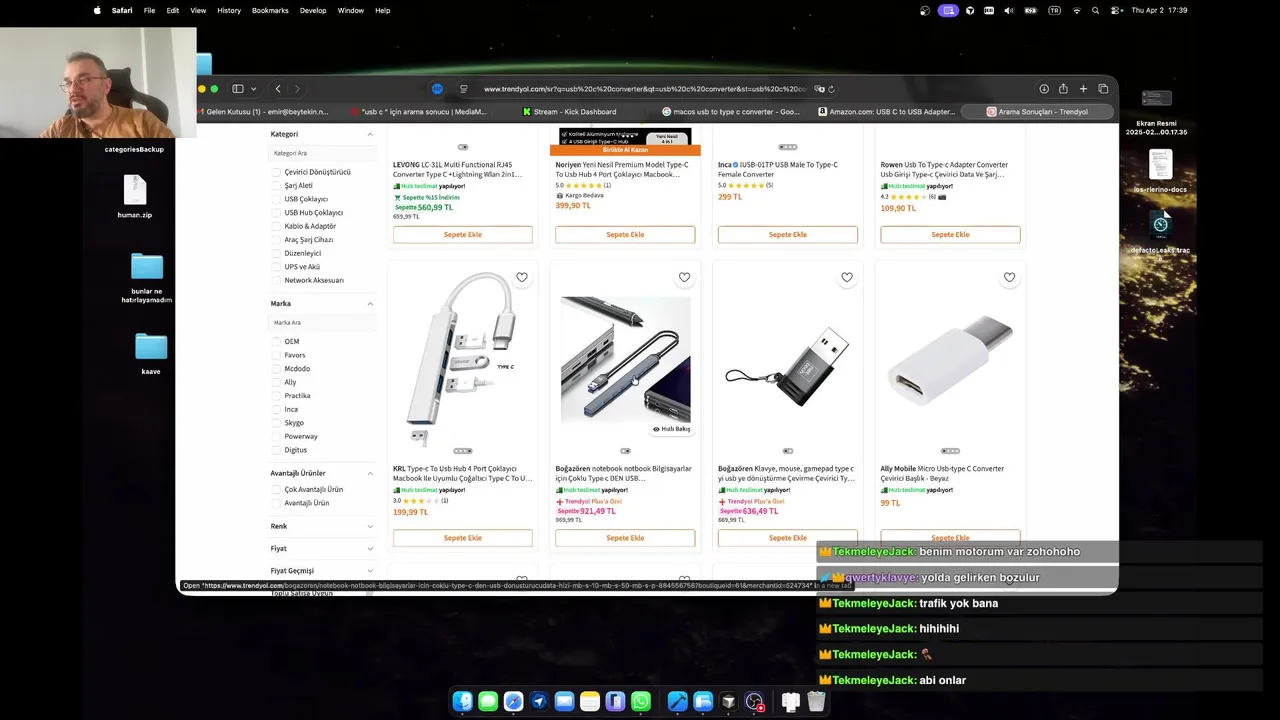Open the Develop menu
Viewport: 1280px width, 720px height.
coord(313,10)
